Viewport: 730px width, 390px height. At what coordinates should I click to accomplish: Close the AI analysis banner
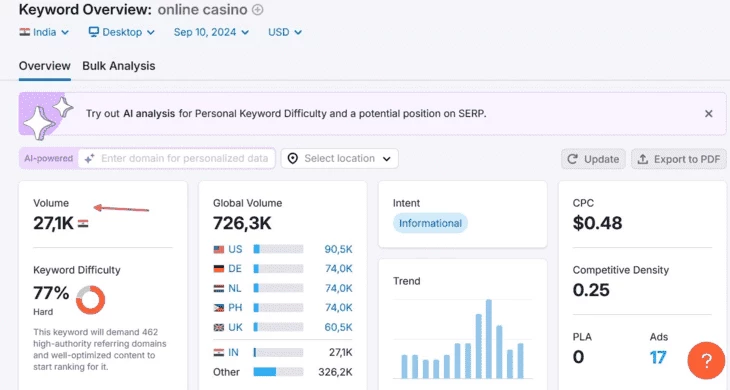point(709,114)
